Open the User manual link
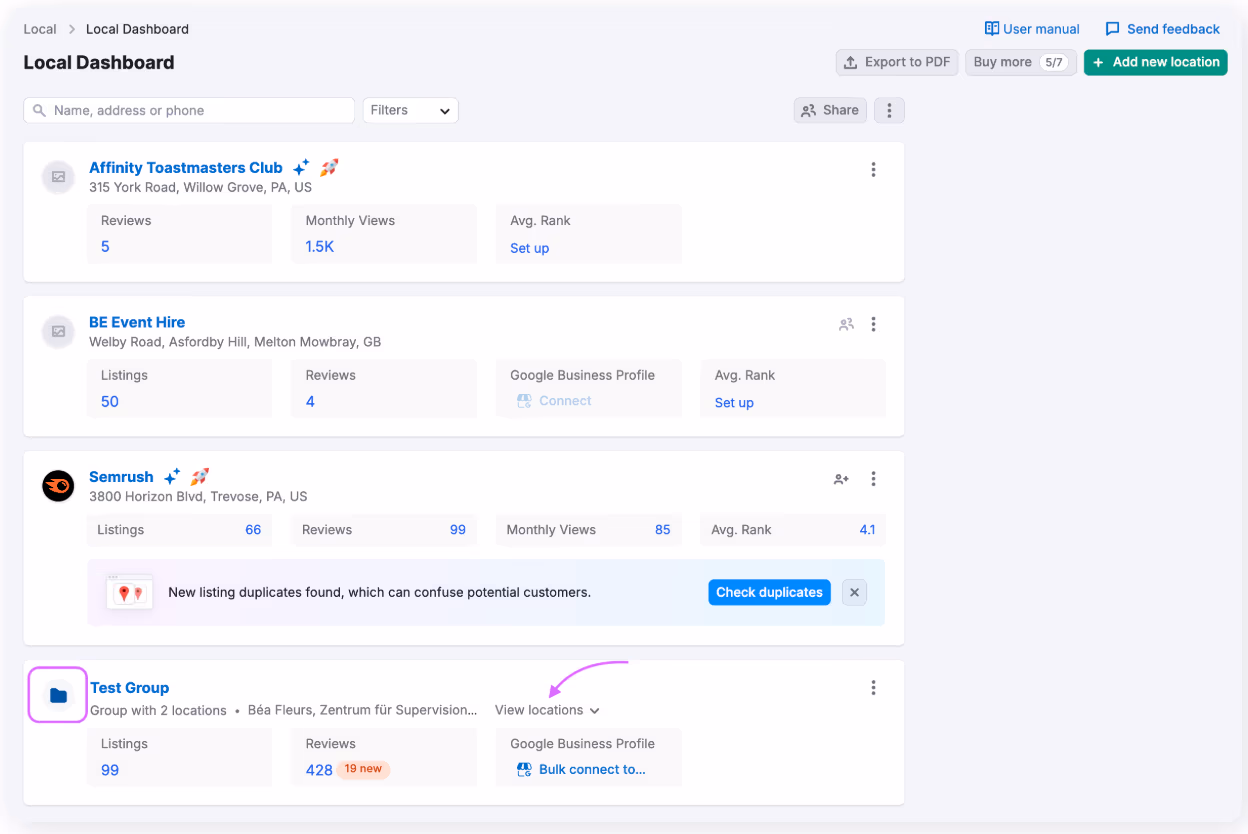The image size is (1248, 834). point(1032,29)
